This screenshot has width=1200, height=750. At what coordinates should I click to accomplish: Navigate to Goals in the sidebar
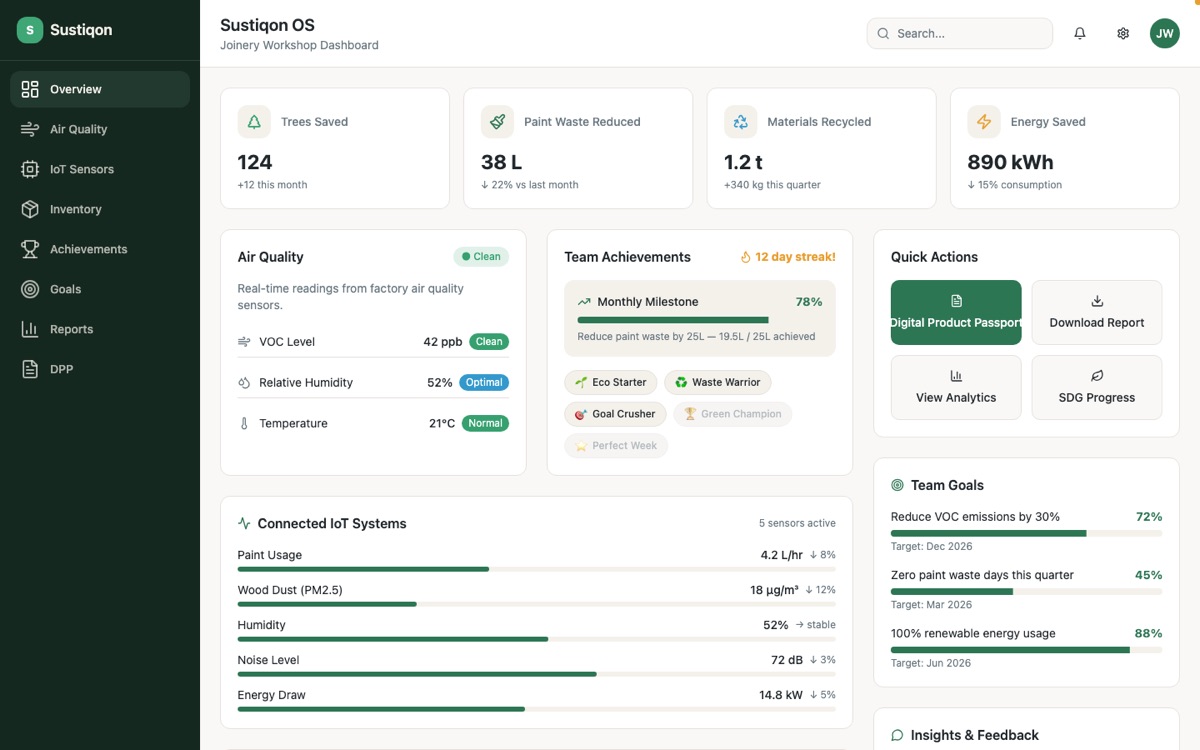(x=100, y=289)
